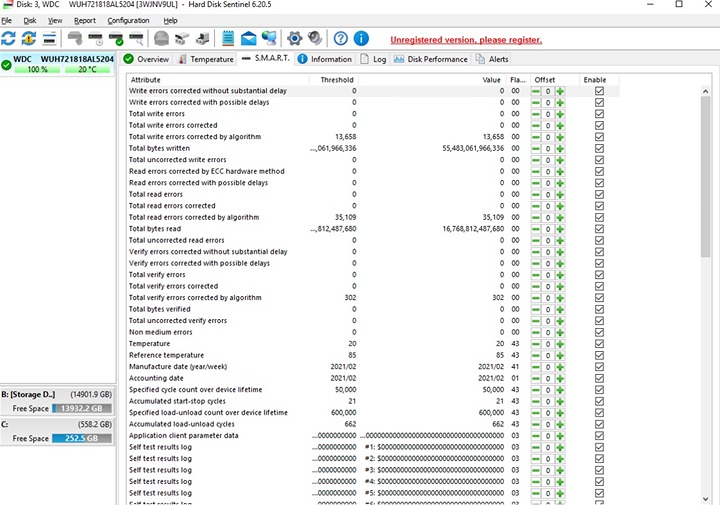
Task: Sort by the Attribute column header
Action: (x=217, y=80)
